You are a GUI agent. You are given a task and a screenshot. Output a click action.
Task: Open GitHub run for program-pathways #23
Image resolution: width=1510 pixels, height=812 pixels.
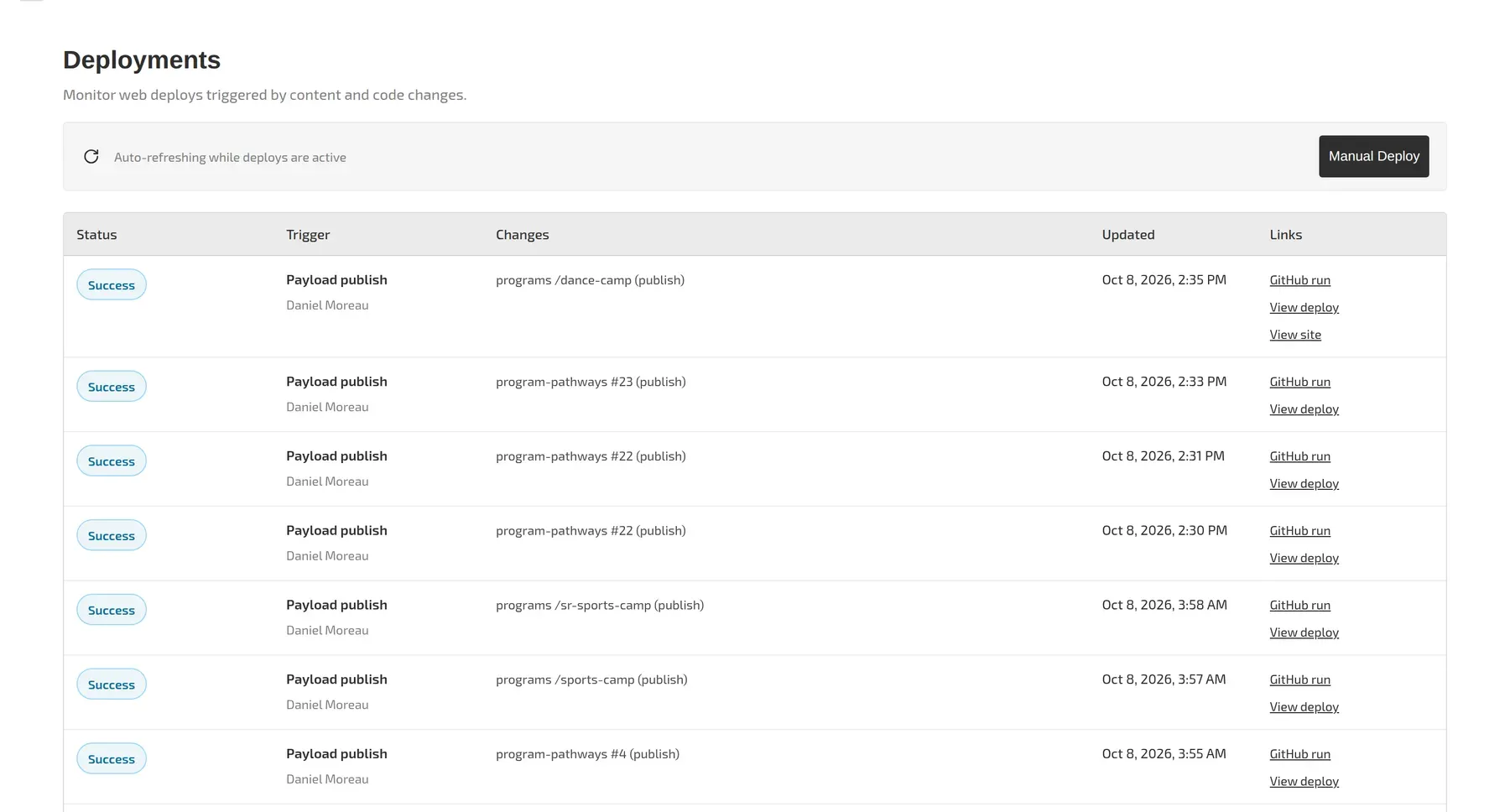click(x=1299, y=382)
